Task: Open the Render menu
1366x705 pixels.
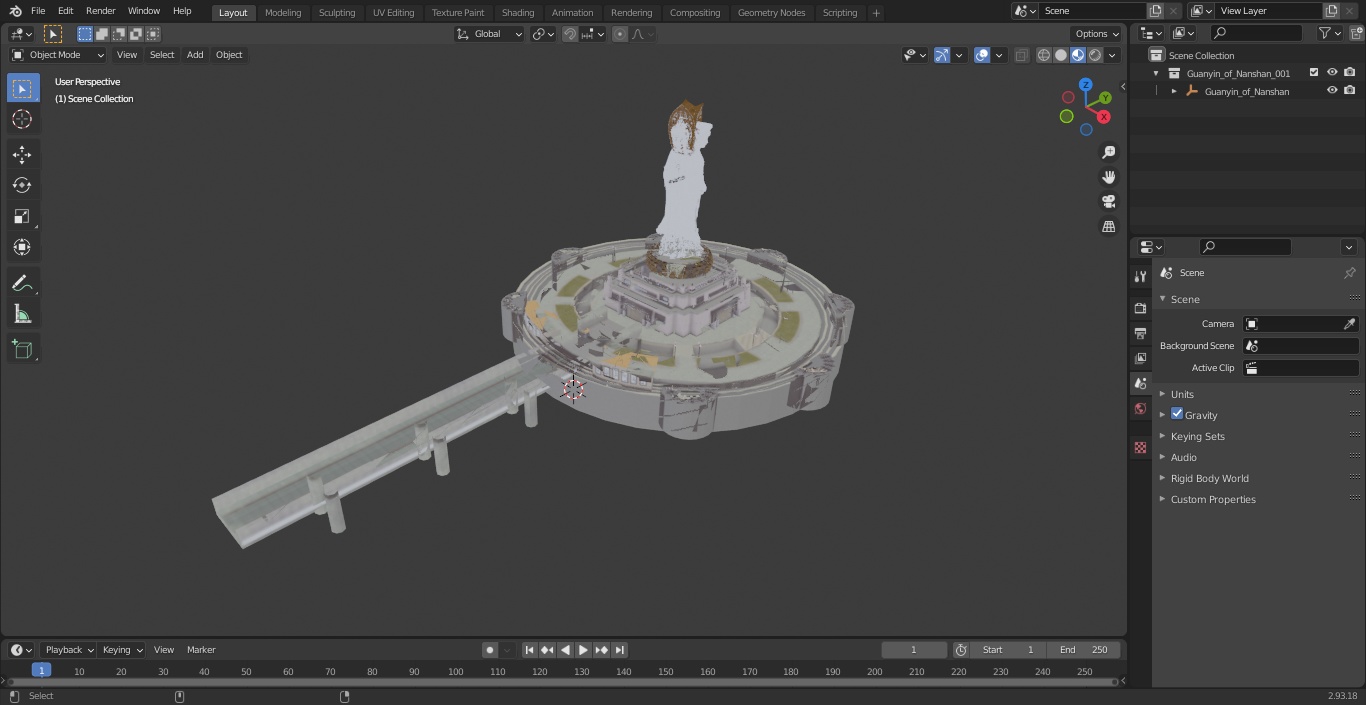Action: [100, 11]
